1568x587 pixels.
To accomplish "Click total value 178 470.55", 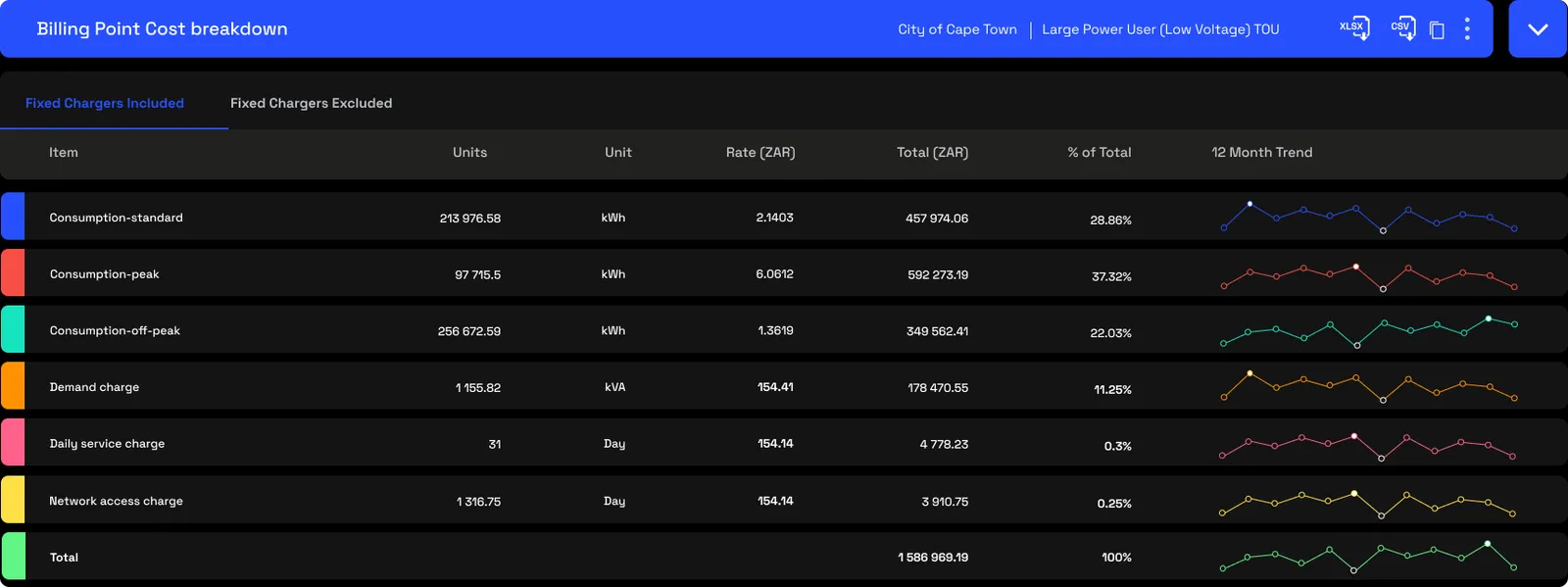I will [938, 388].
